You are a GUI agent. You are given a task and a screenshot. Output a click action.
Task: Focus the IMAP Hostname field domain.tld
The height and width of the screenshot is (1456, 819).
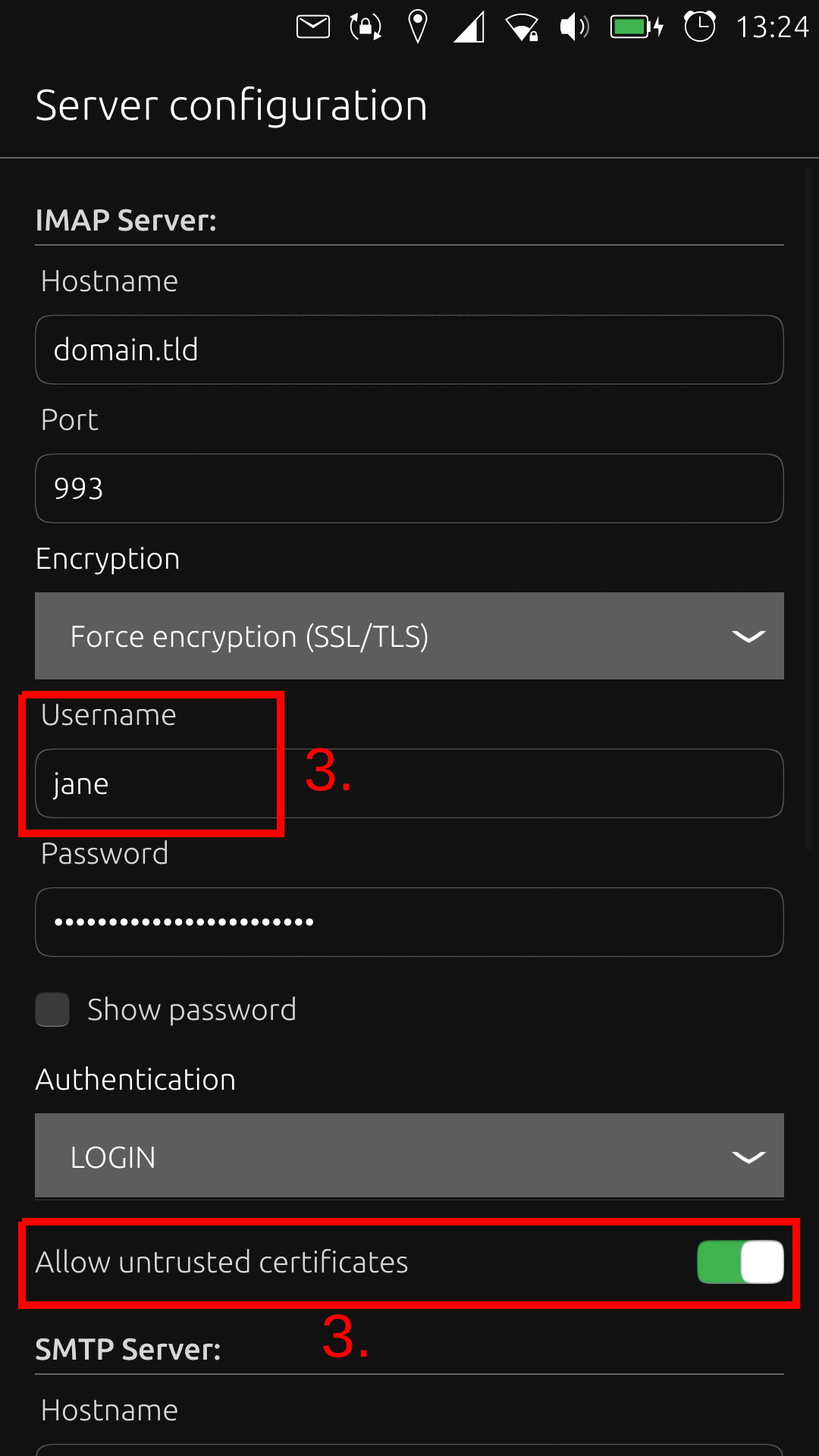[x=409, y=350]
